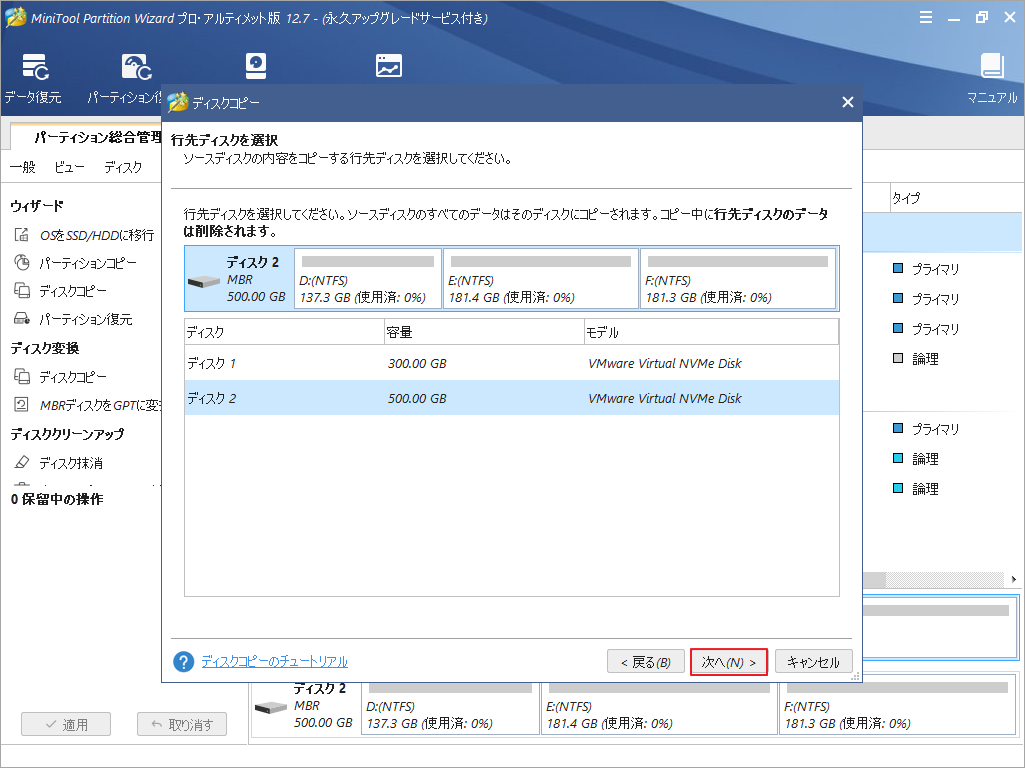Click the キャンセル button
This screenshot has width=1025, height=768.
[x=813, y=662]
